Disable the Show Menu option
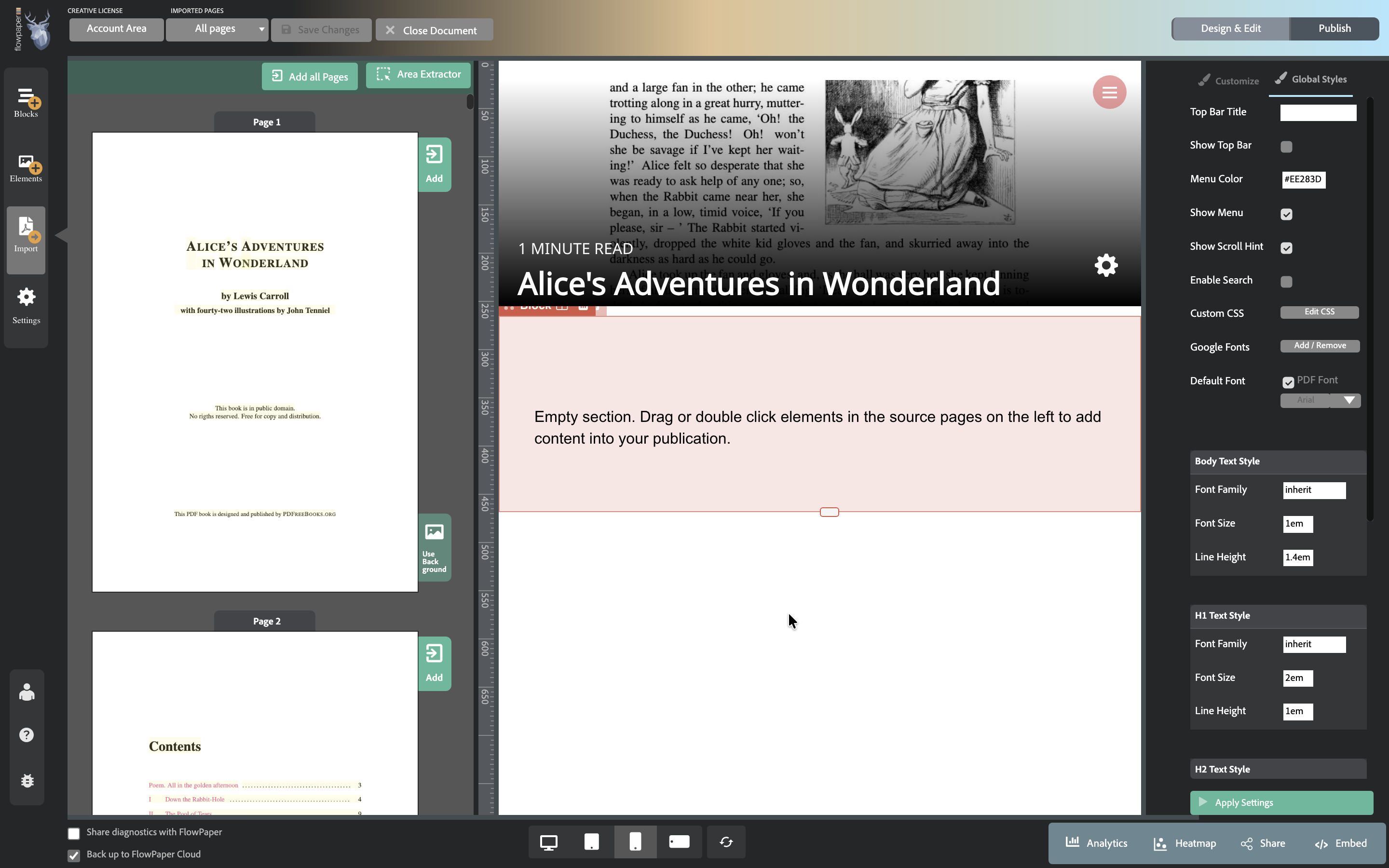The height and width of the screenshot is (868, 1389). pos(1286,214)
